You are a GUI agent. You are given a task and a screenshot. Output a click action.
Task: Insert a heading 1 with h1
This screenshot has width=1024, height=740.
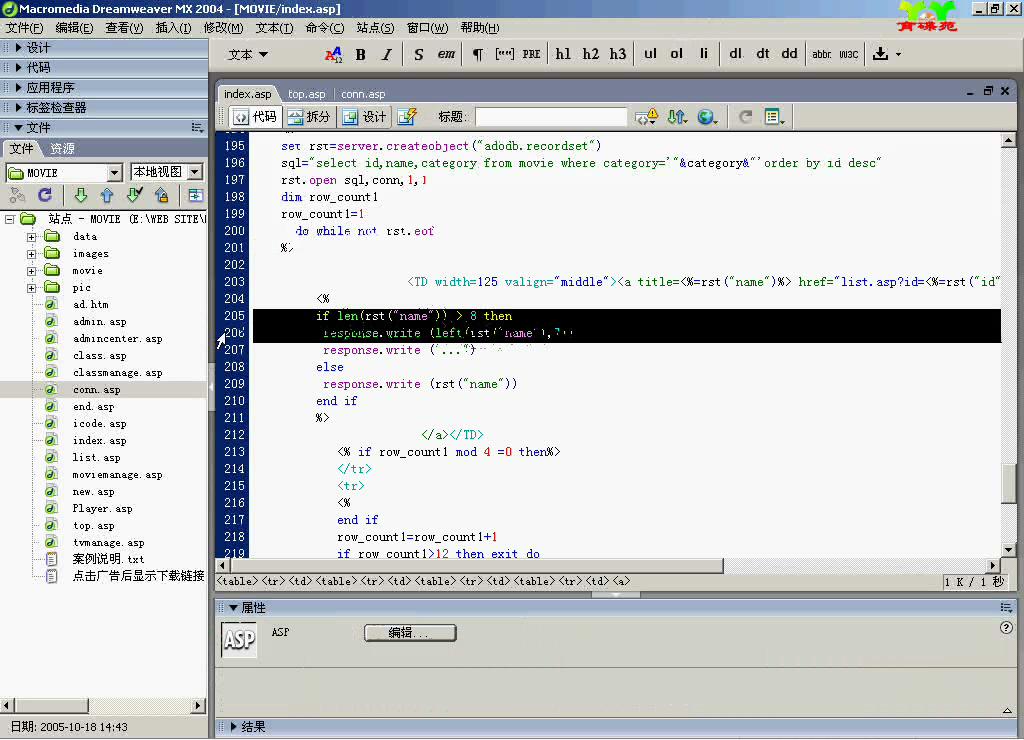tap(563, 54)
